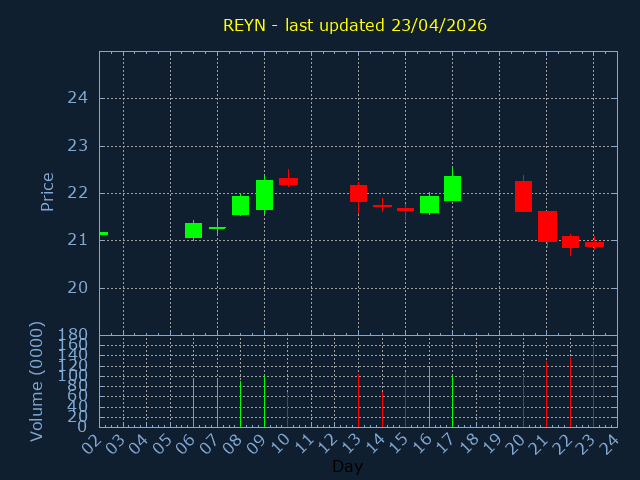Viewport: 640px width, 480px height.
Task: Select the green volume bar for day 17
Action: 452,401
